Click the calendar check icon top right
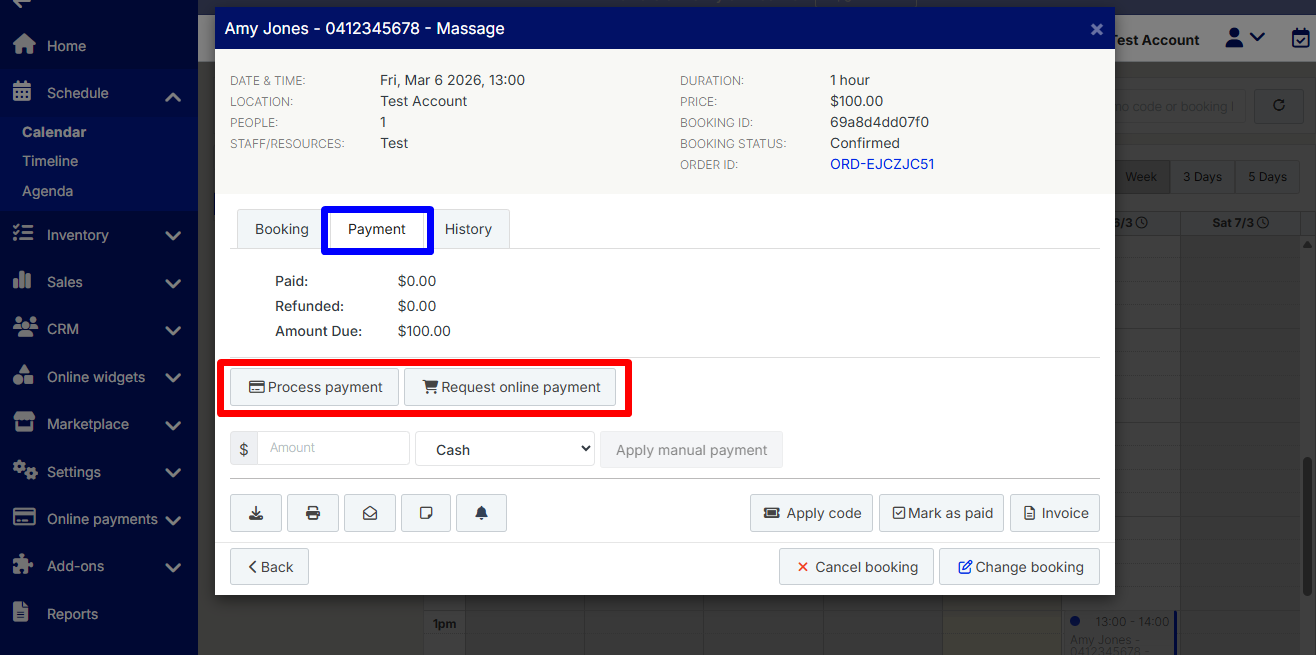The height and width of the screenshot is (655, 1316). coord(1300,38)
